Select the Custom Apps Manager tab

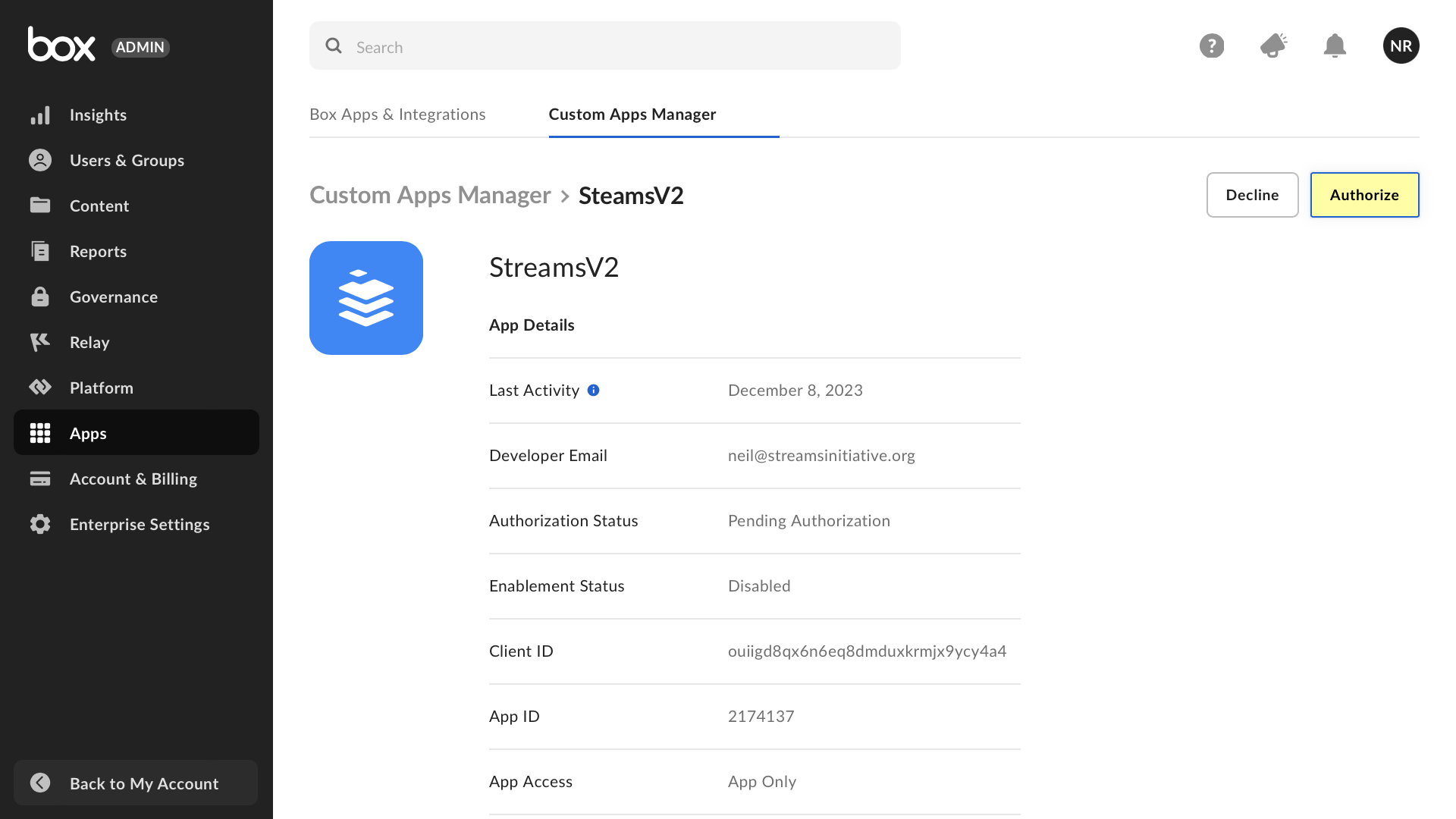coord(632,114)
